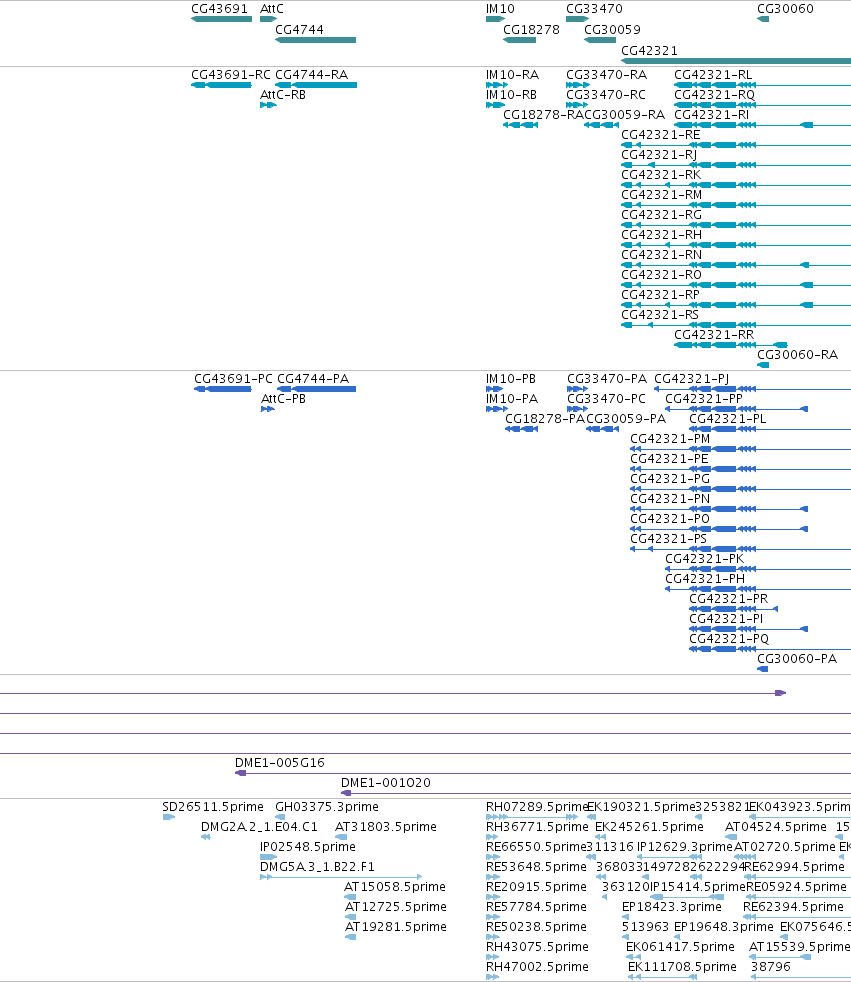
Task: Select the CG4744-RA transcript glyph
Action: coord(316,85)
